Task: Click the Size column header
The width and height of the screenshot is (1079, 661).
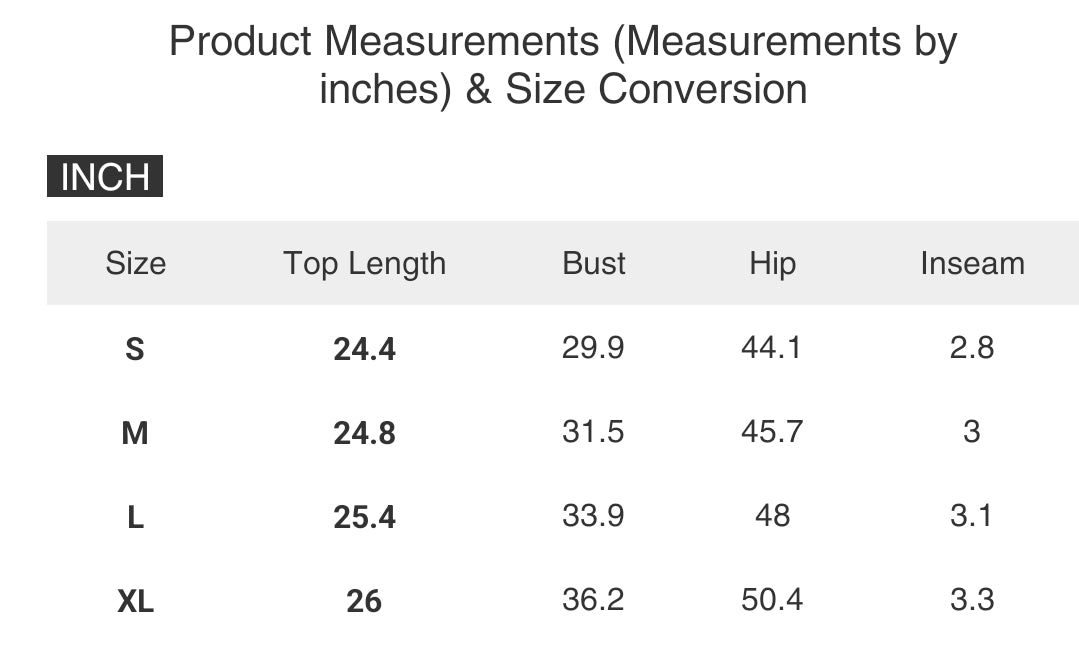Action: 135,264
